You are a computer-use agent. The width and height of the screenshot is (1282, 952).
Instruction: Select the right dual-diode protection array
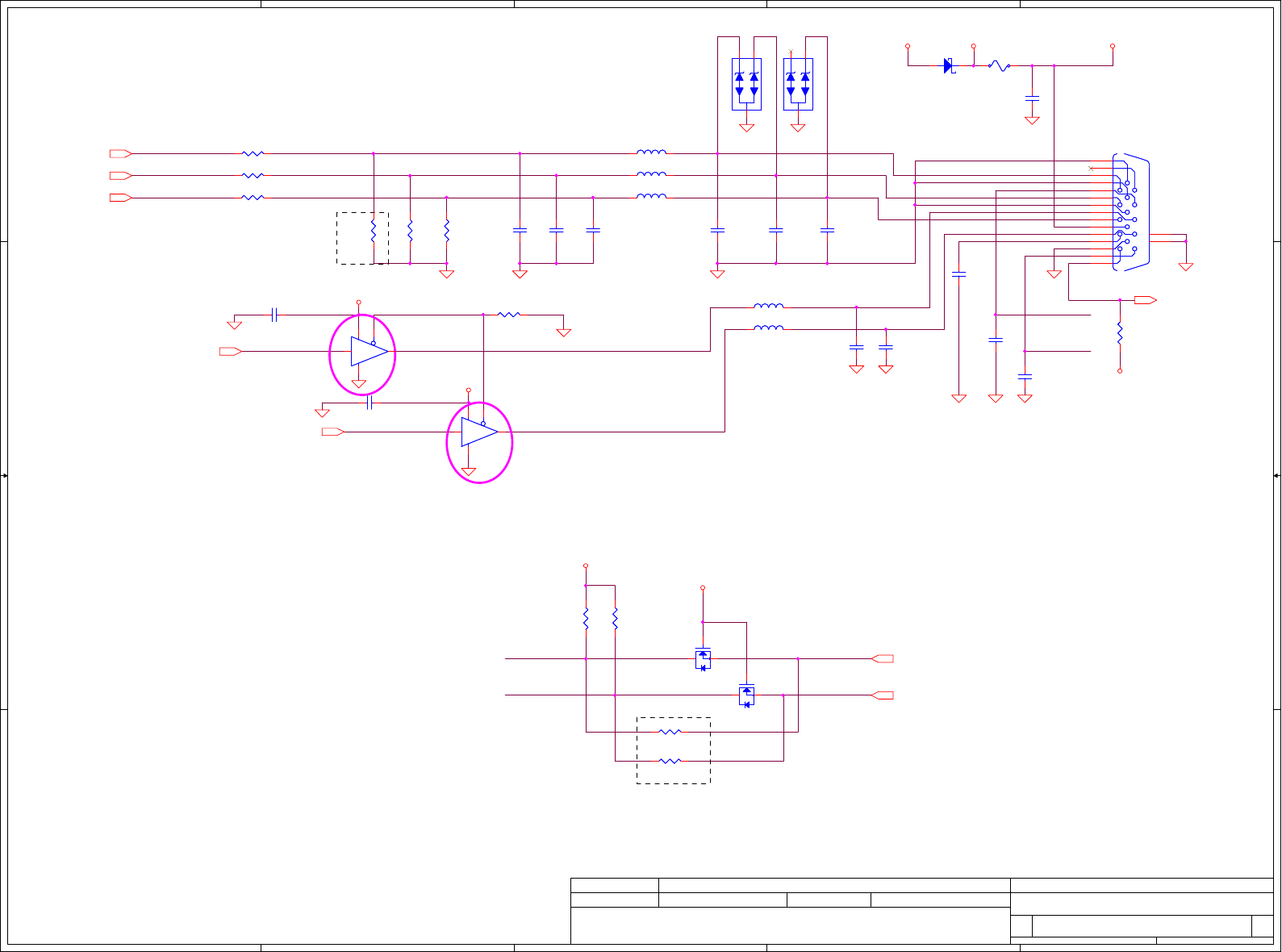(798, 84)
